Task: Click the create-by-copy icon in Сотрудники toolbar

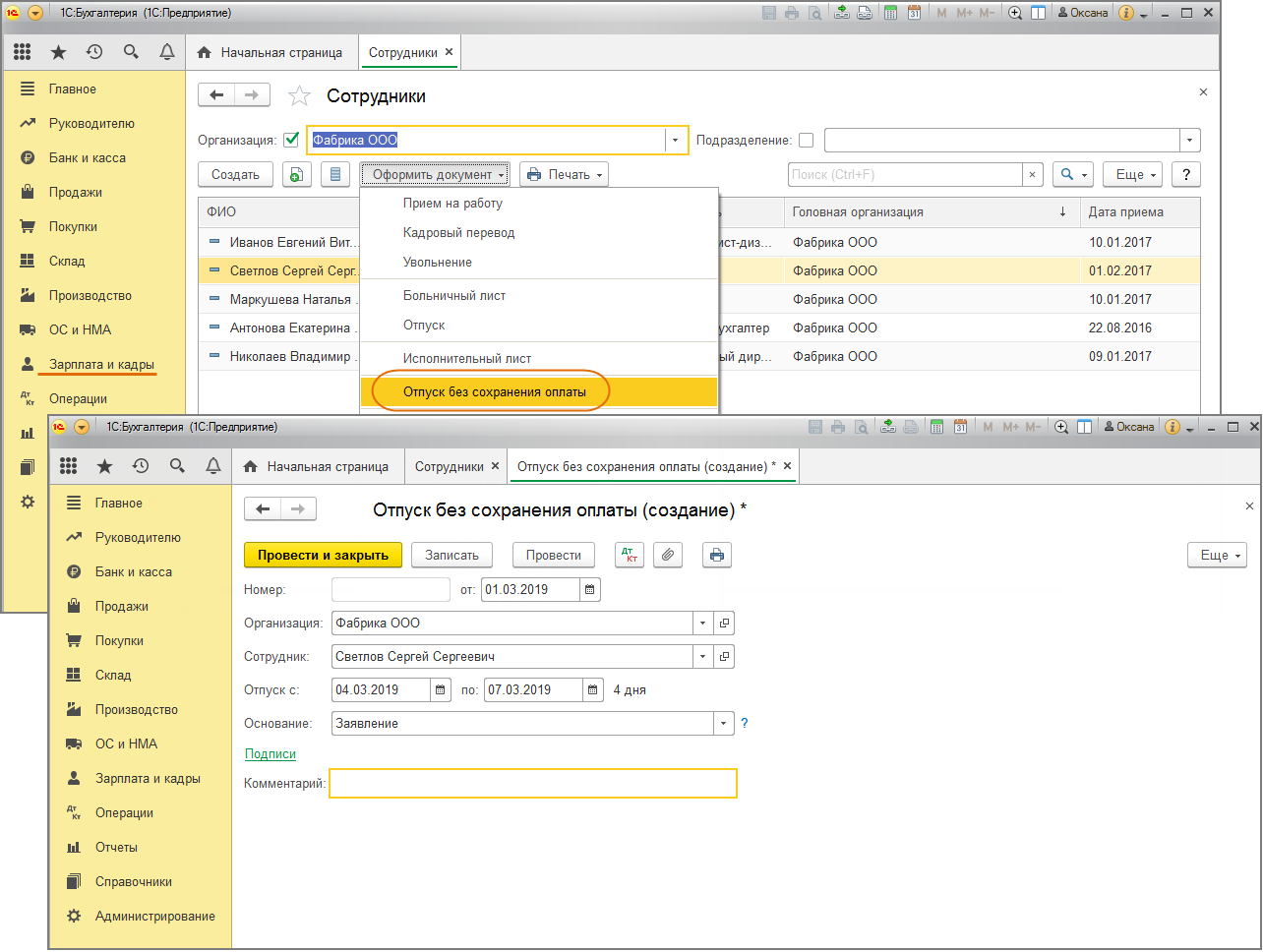Action: pos(297,174)
